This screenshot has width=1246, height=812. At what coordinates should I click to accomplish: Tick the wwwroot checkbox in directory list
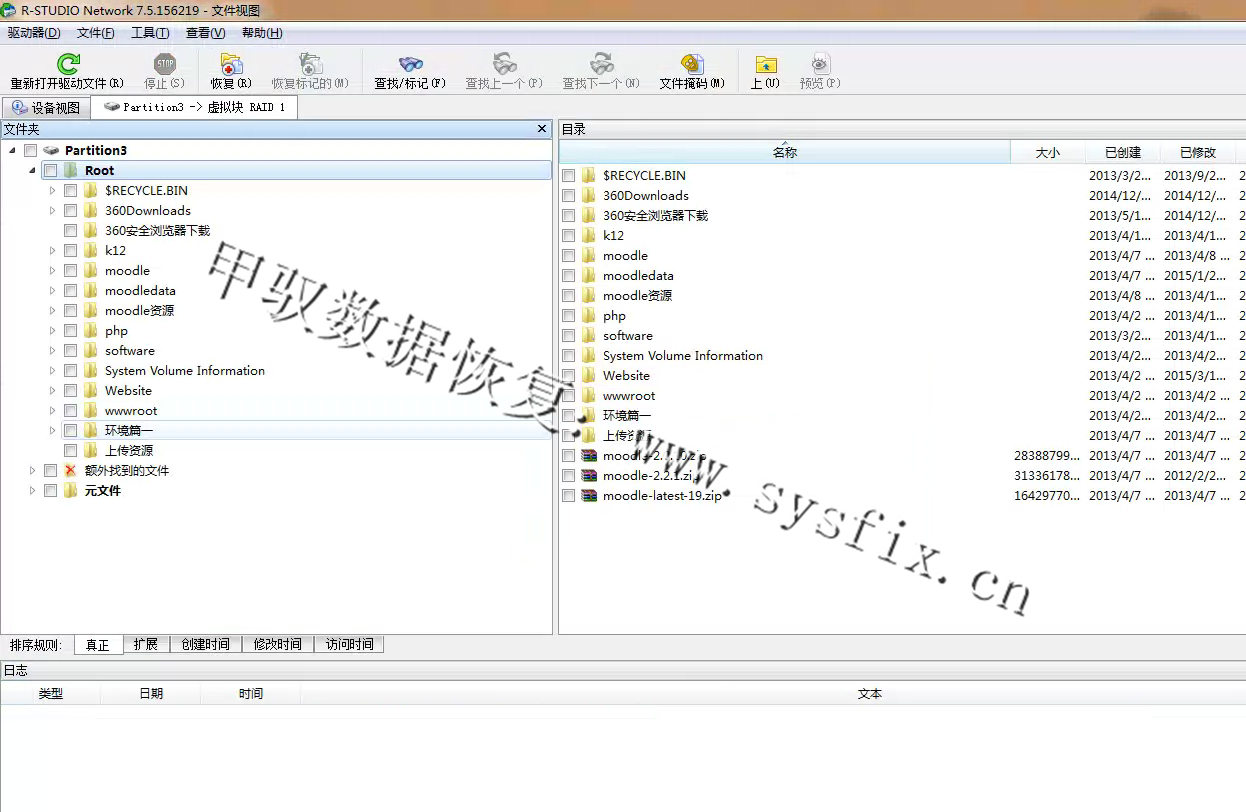point(568,395)
